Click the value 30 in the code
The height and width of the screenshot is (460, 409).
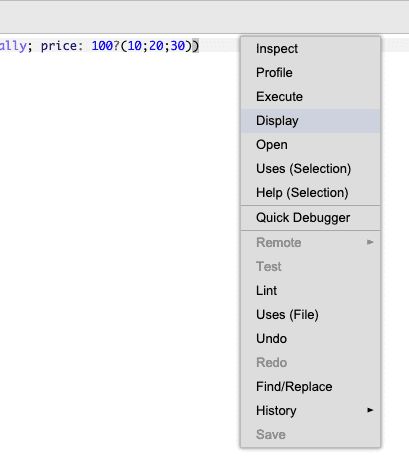178,46
